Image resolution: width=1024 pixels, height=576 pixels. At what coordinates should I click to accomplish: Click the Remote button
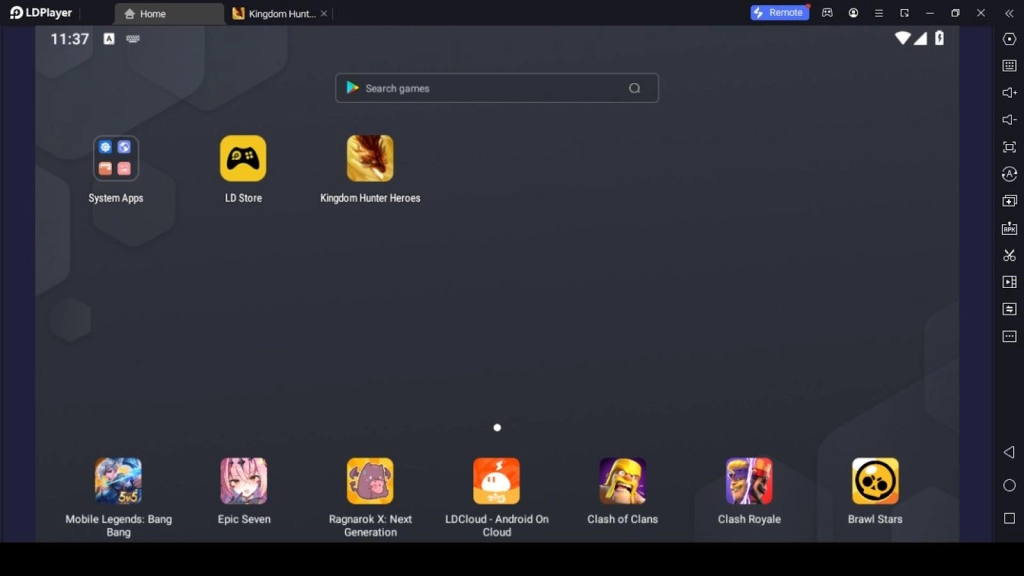779,12
